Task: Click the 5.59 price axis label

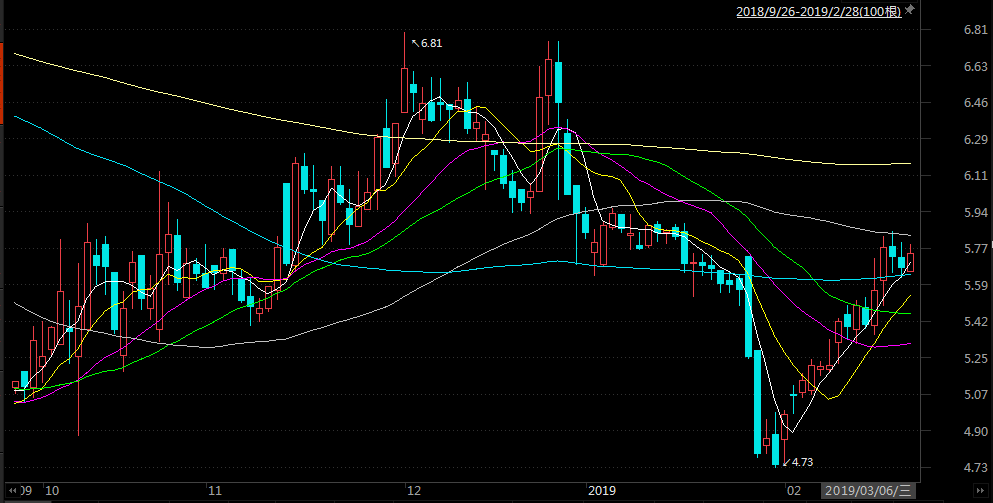Action: tap(975, 285)
